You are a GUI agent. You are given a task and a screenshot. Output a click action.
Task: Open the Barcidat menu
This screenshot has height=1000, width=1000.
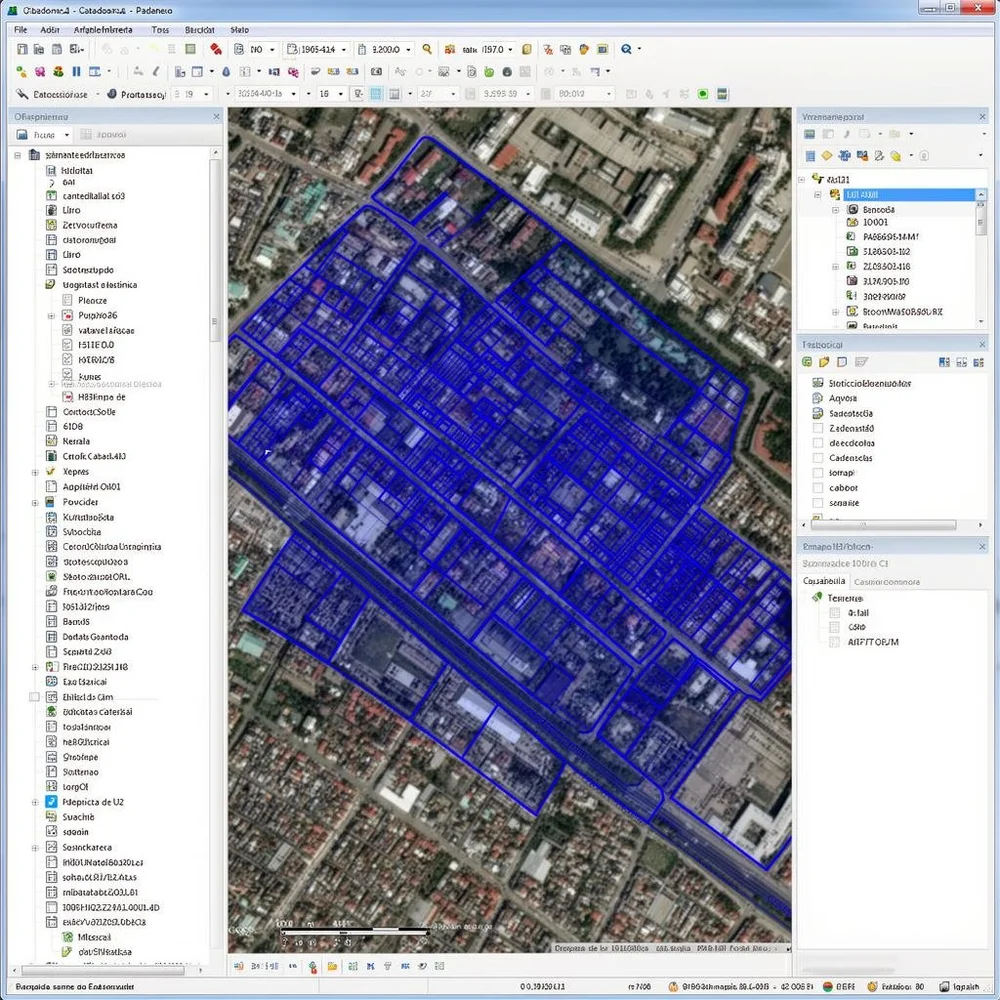[x=200, y=30]
